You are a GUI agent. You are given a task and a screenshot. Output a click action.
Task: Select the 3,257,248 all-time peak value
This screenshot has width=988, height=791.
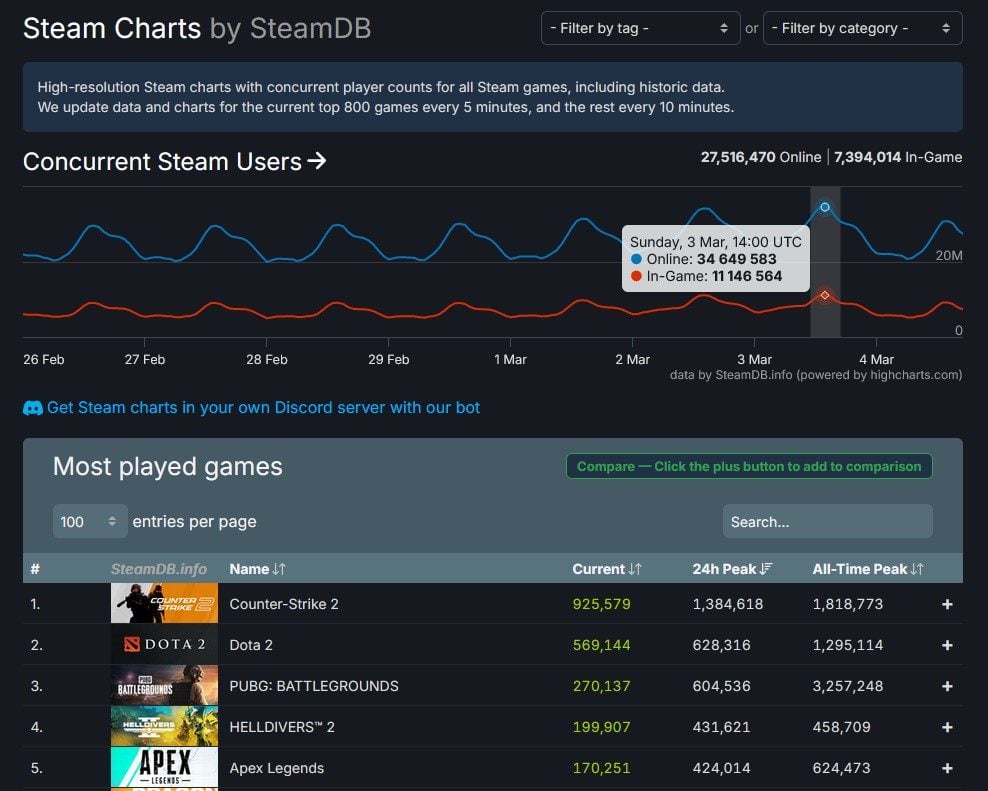(x=847, y=686)
